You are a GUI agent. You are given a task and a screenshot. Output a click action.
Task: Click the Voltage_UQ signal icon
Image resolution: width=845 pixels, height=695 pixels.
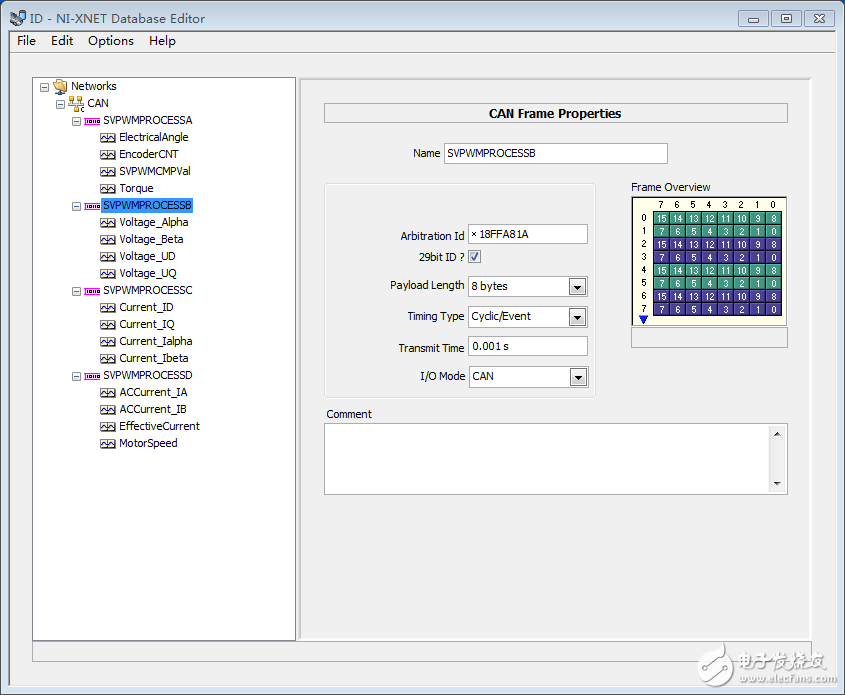click(x=108, y=274)
